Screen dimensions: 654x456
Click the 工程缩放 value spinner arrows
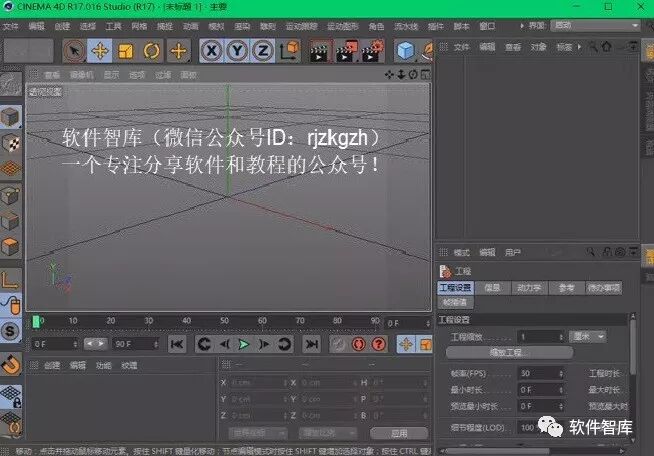coord(561,336)
